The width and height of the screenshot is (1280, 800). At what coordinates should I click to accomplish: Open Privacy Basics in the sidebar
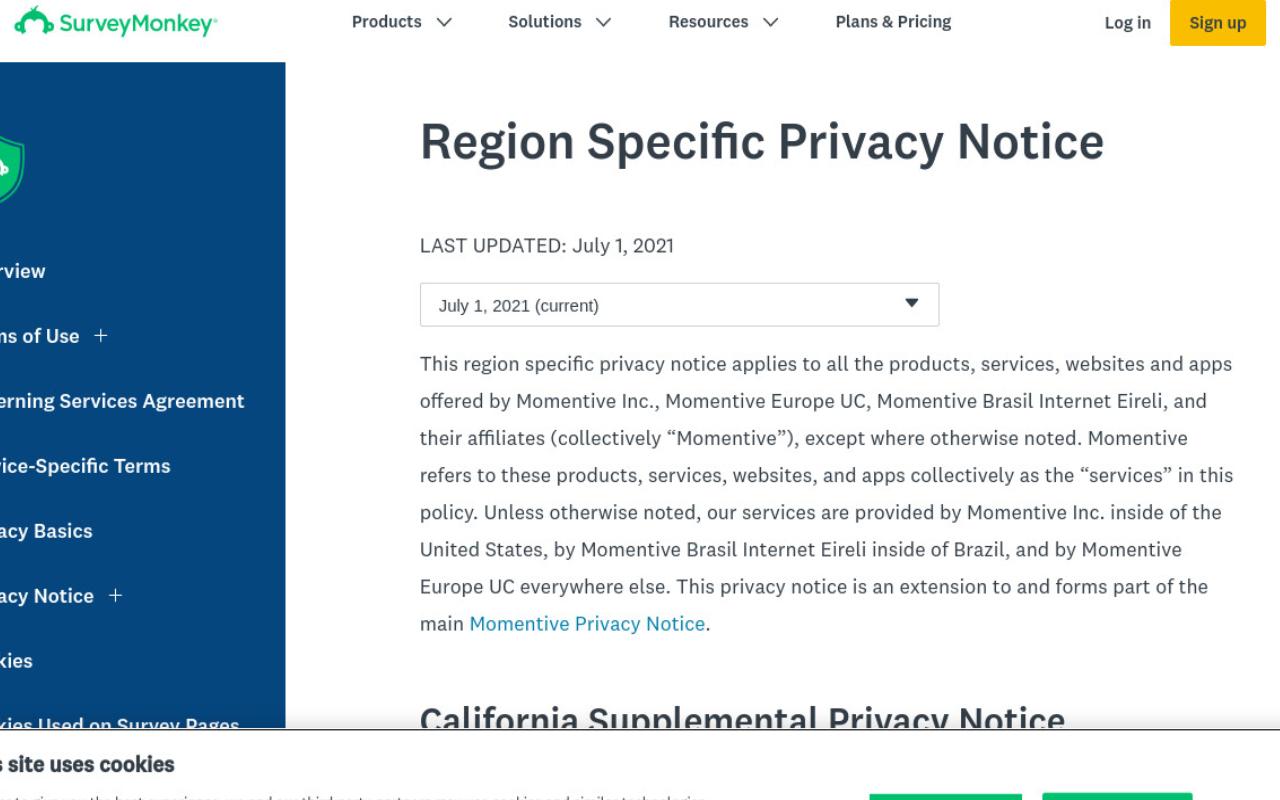point(46,531)
